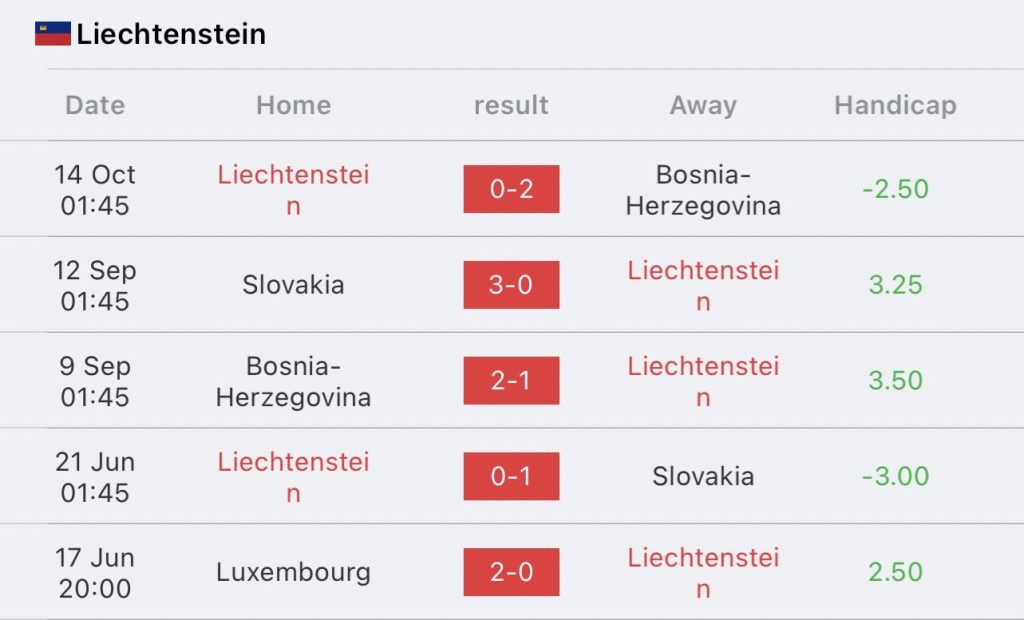Image resolution: width=1024 pixels, height=620 pixels.
Task: Click the result column header
Action: pos(511,105)
